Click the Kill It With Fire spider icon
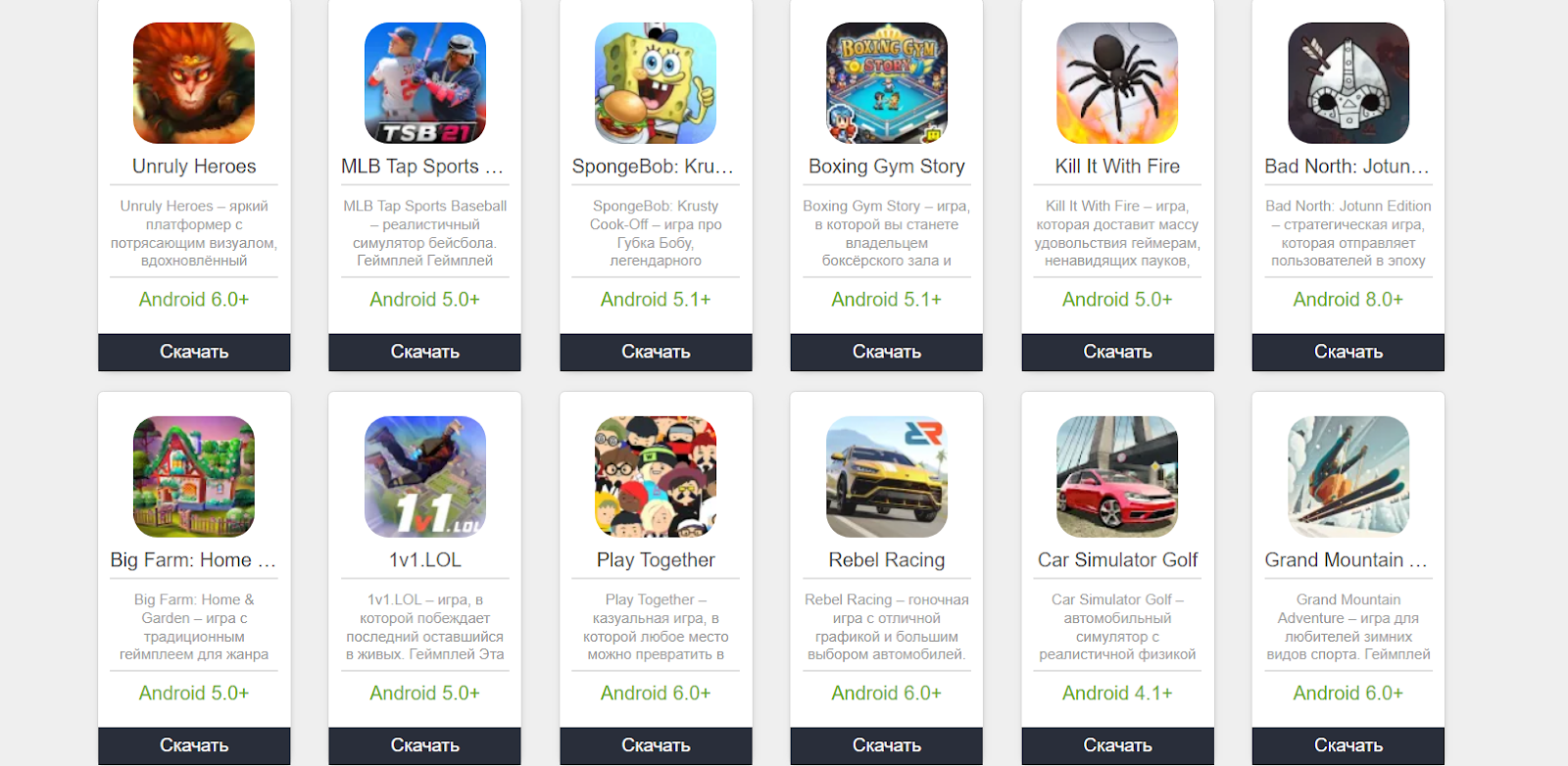The width and height of the screenshot is (1568, 766). (x=1117, y=83)
